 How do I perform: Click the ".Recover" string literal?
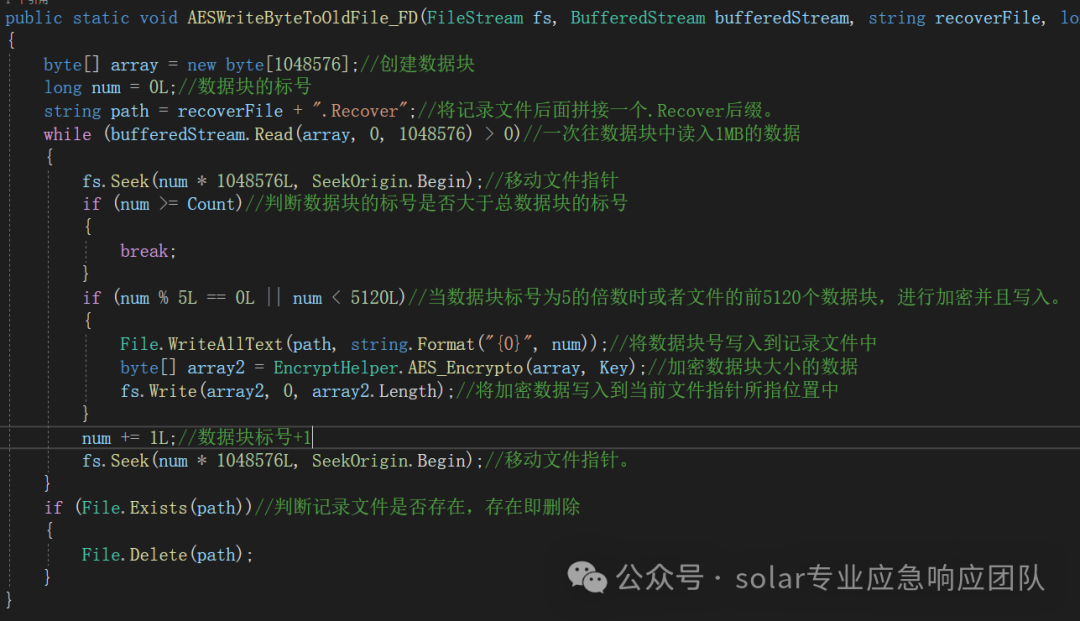pos(355,110)
